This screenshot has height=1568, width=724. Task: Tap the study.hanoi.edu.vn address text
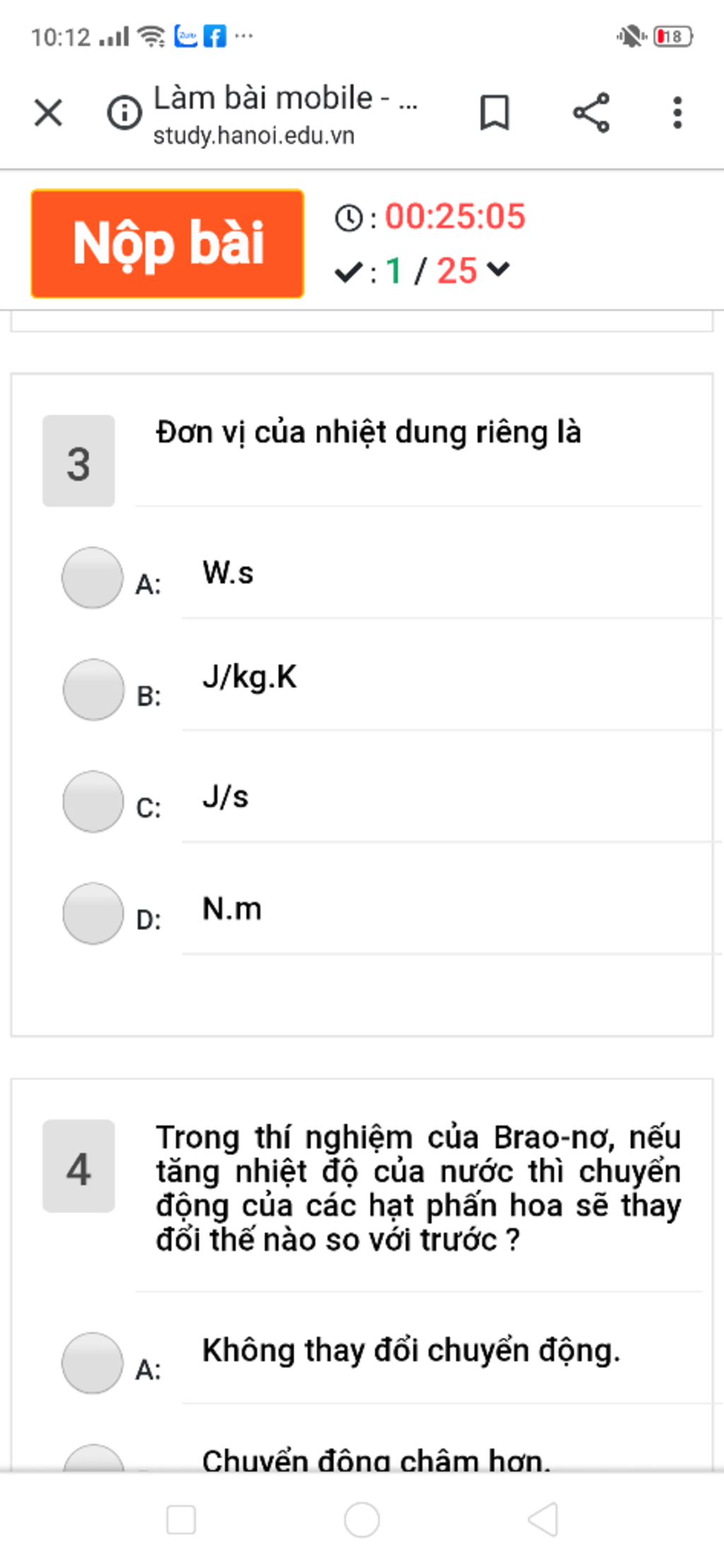(x=254, y=135)
